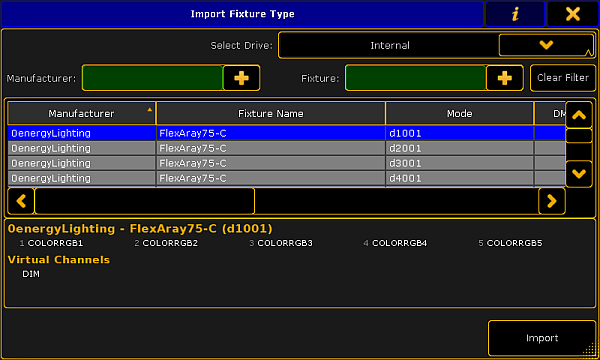This screenshot has width=600, height=360.
Task: Open the Internal drive selection box
Action: tap(390, 45)
